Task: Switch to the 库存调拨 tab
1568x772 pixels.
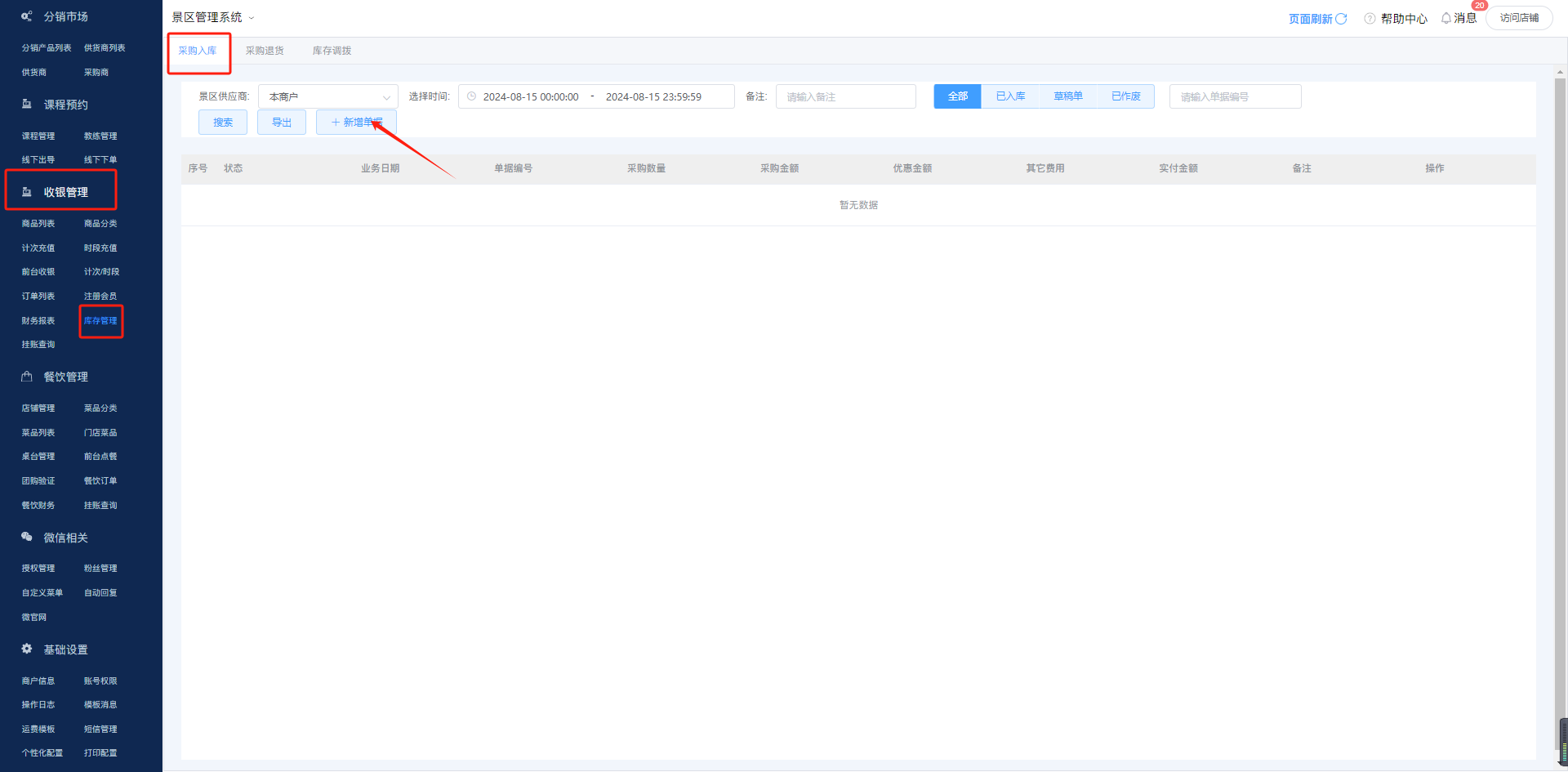Action: point(332,51)
